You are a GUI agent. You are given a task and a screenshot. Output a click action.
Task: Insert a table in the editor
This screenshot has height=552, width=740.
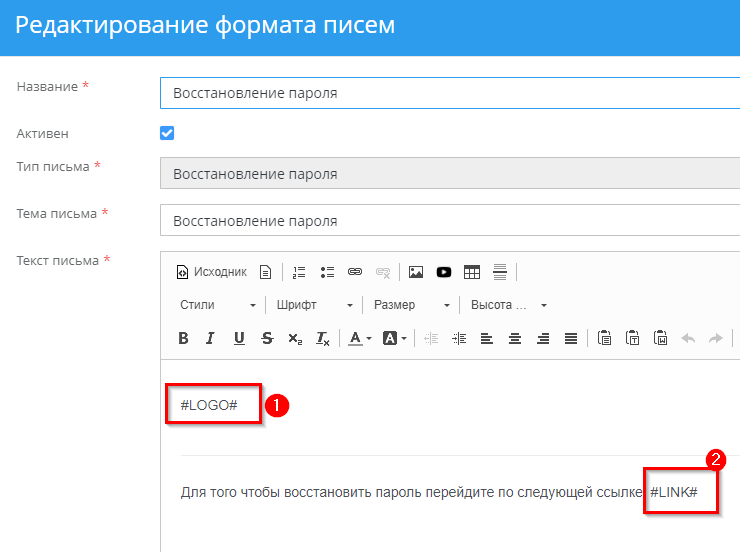click(x=472, y=271)
